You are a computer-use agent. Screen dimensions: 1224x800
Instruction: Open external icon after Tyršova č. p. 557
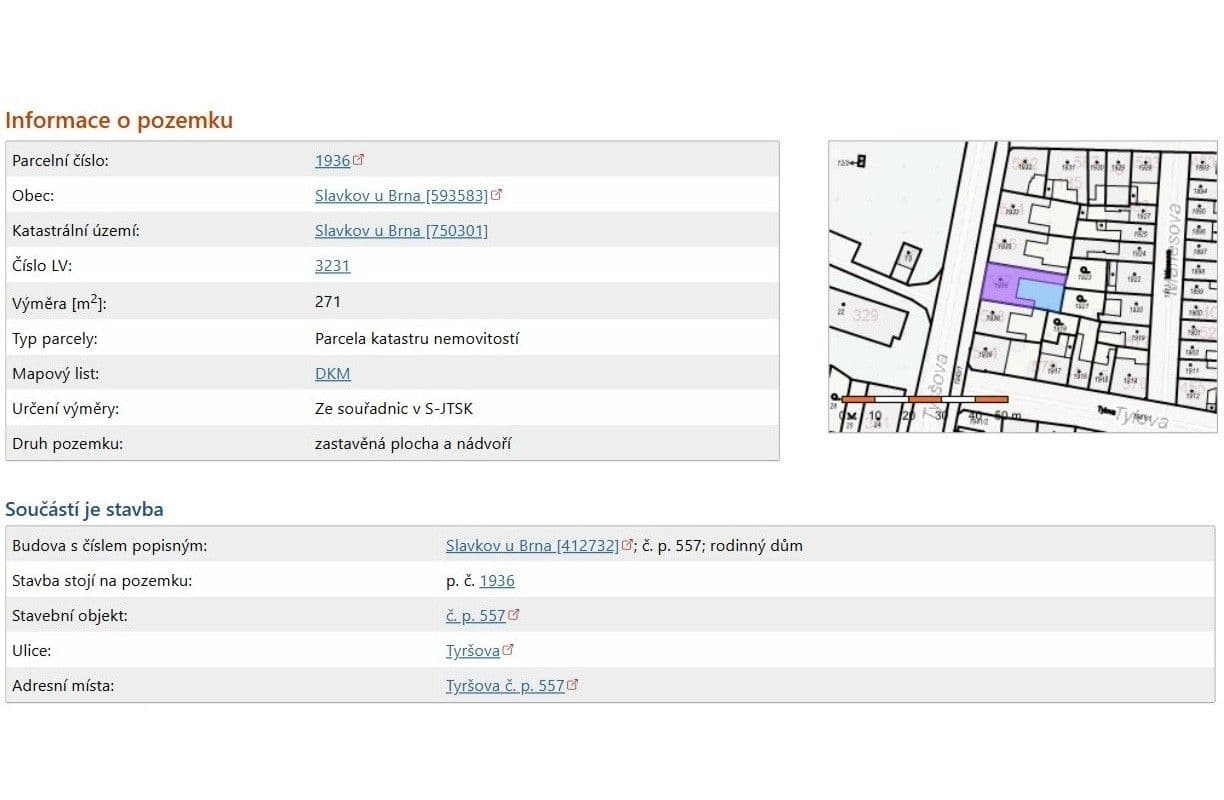point(573,685)
